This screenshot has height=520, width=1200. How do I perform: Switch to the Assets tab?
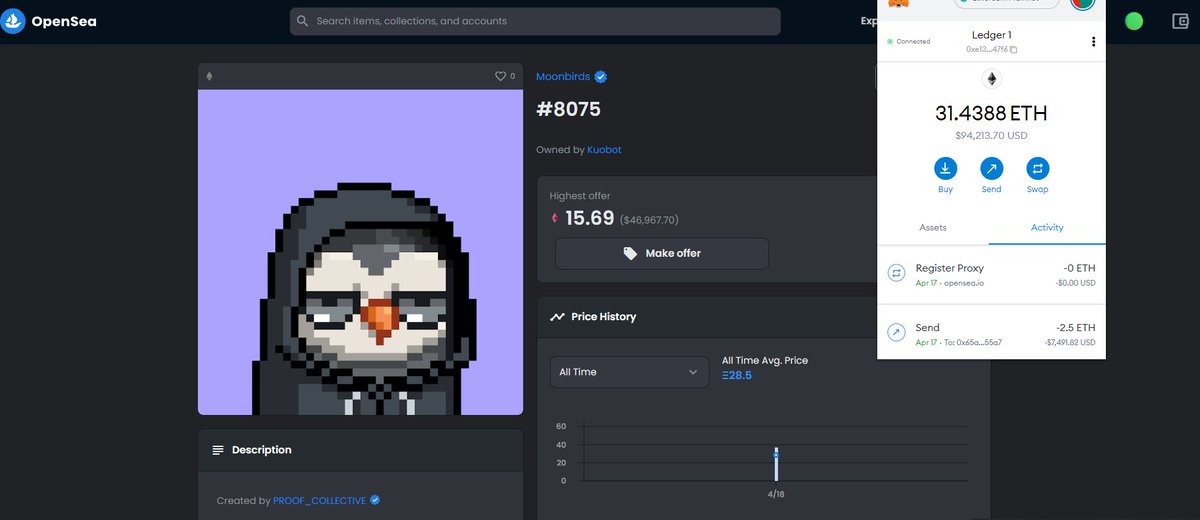[933, 228]
